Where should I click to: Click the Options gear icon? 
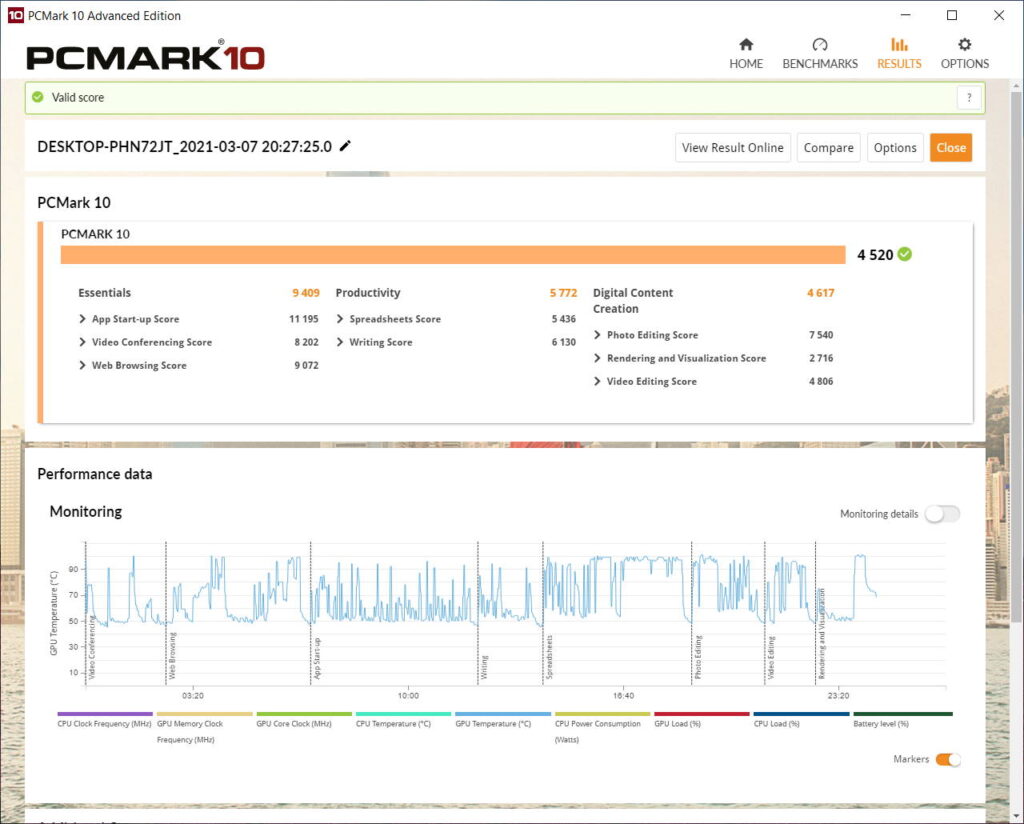(965, 44)
